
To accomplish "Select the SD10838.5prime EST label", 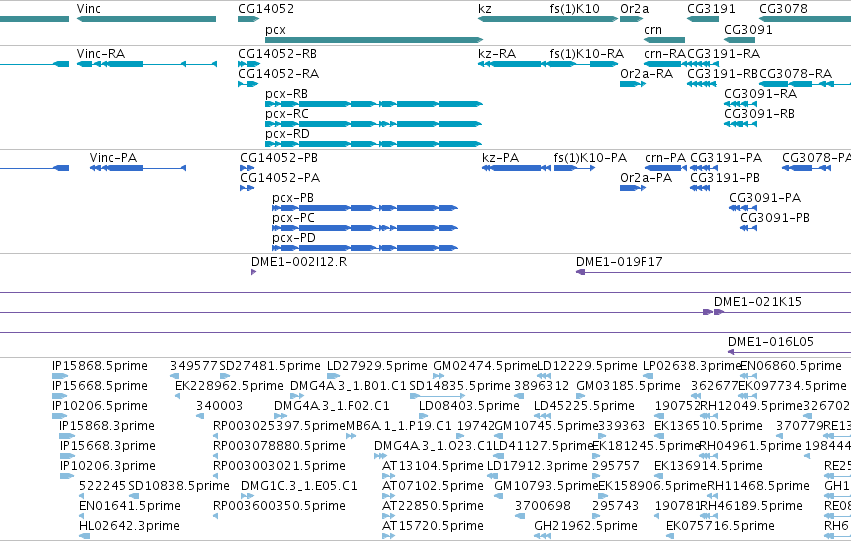I will click(x=179, y=486).
